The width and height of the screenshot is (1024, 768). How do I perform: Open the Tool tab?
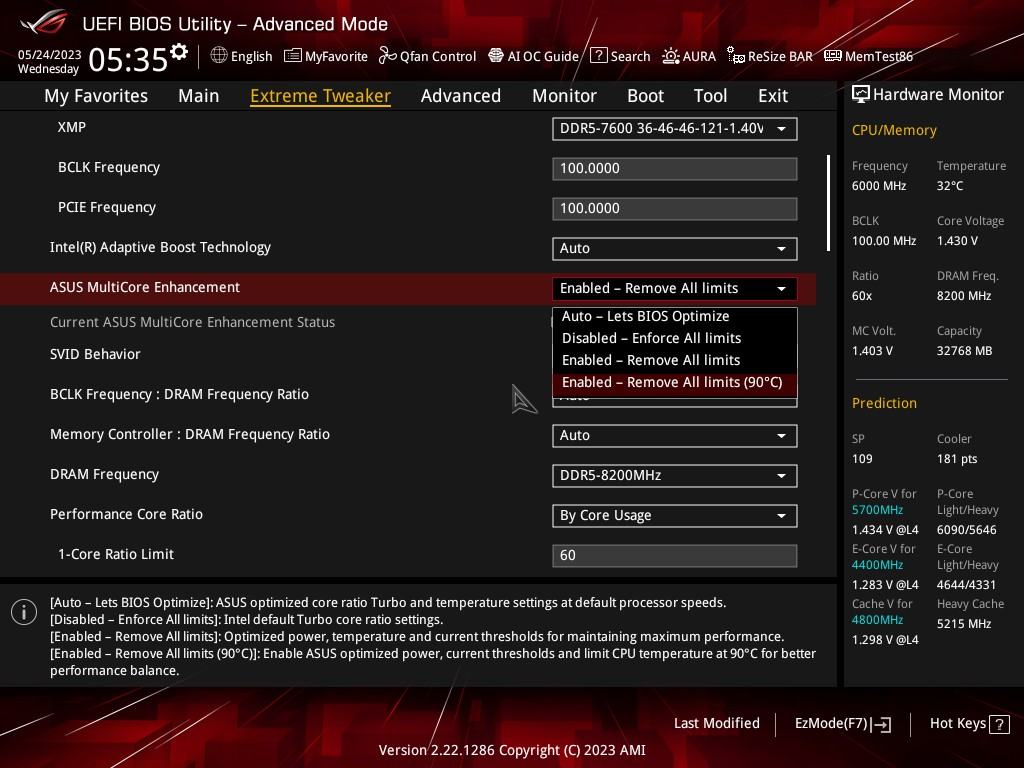click(711, 96)
